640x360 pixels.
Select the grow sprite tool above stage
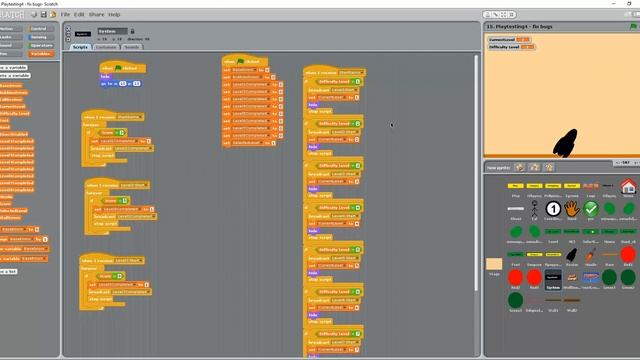pos(503,15)
